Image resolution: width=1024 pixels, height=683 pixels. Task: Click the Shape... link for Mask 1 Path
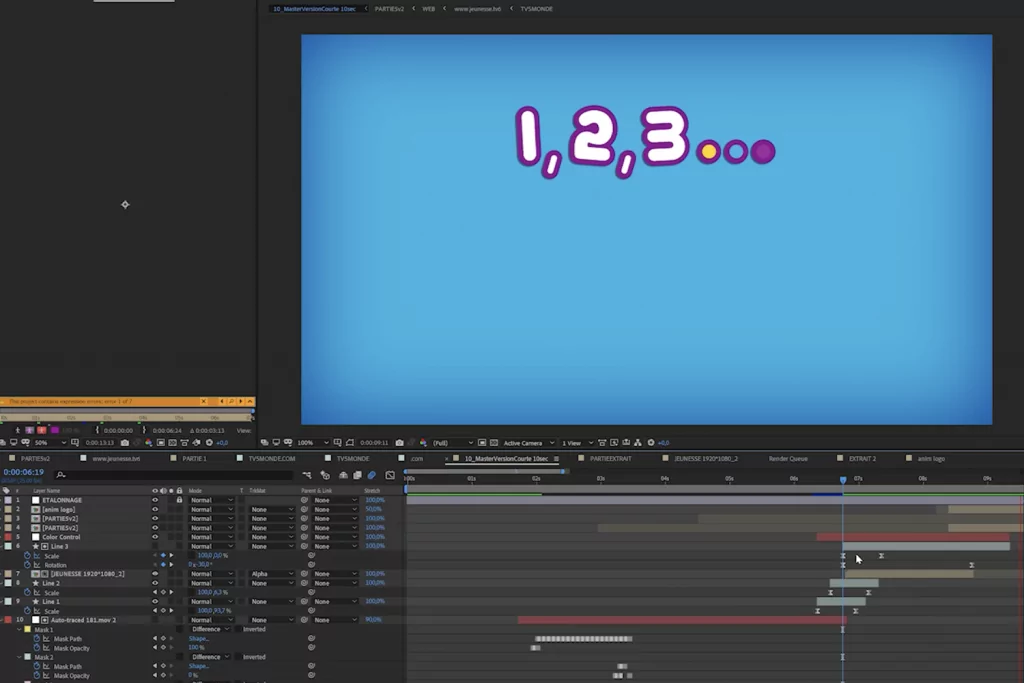pyautogui.click(x=198, y=638)
